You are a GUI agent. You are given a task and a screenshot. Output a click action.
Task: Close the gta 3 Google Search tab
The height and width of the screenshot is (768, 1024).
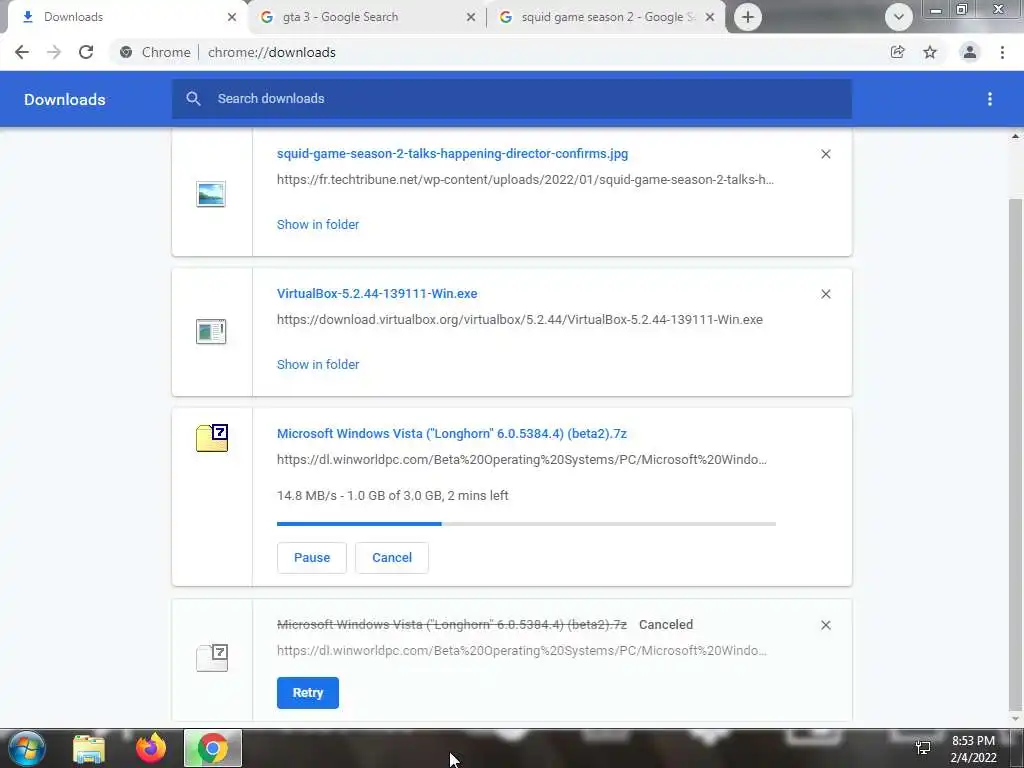[471, 18]
